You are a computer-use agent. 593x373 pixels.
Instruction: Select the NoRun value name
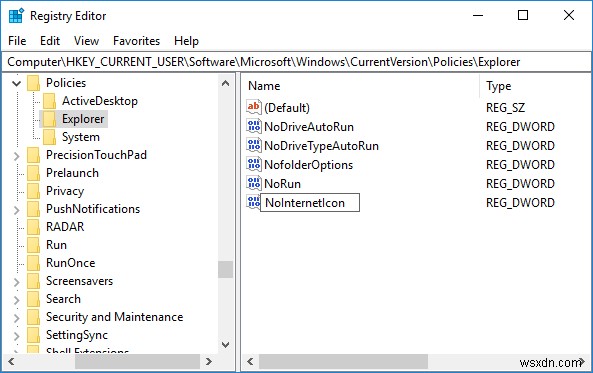283,184
